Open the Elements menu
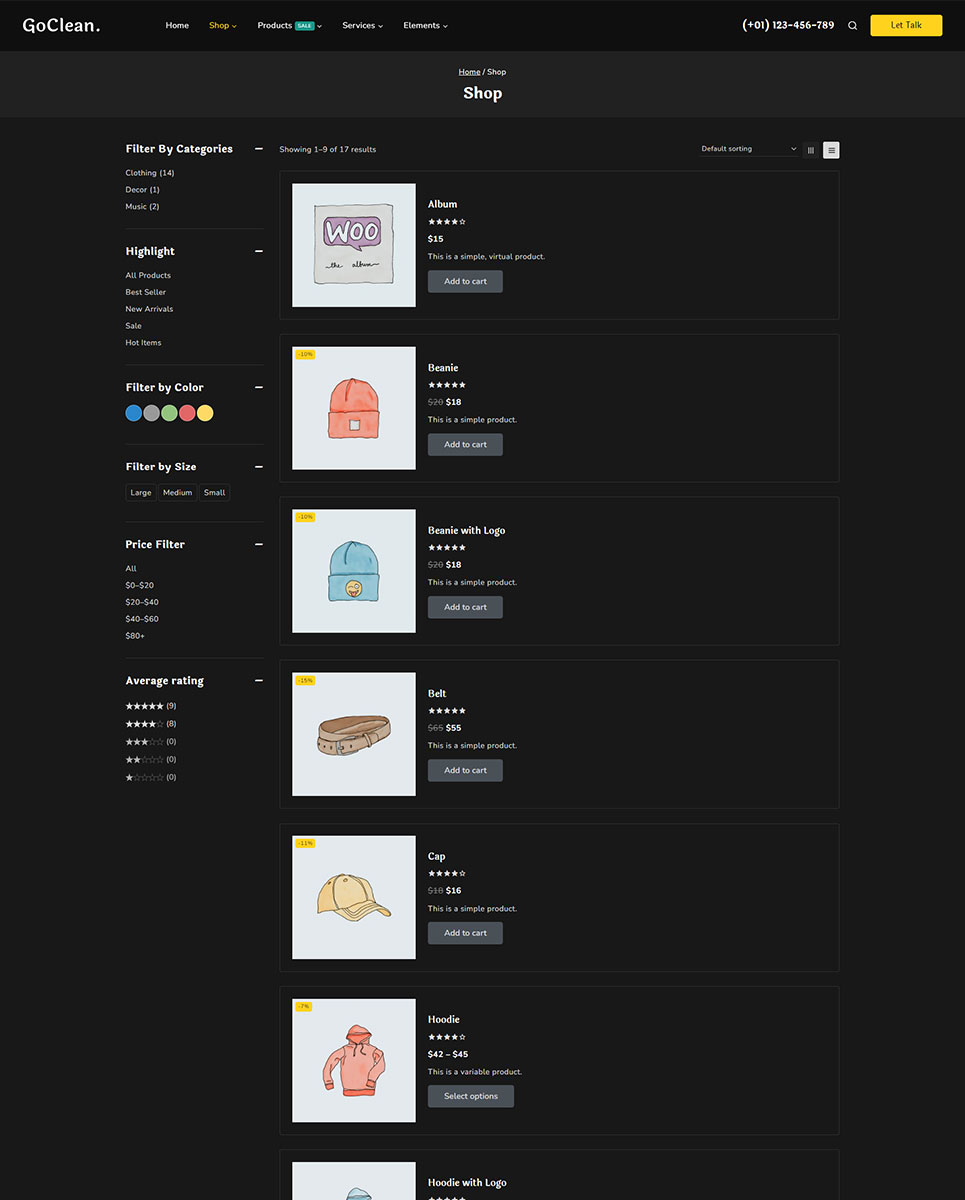The width and height of the screenshot is (965, 1200). [x=425, y=26]
